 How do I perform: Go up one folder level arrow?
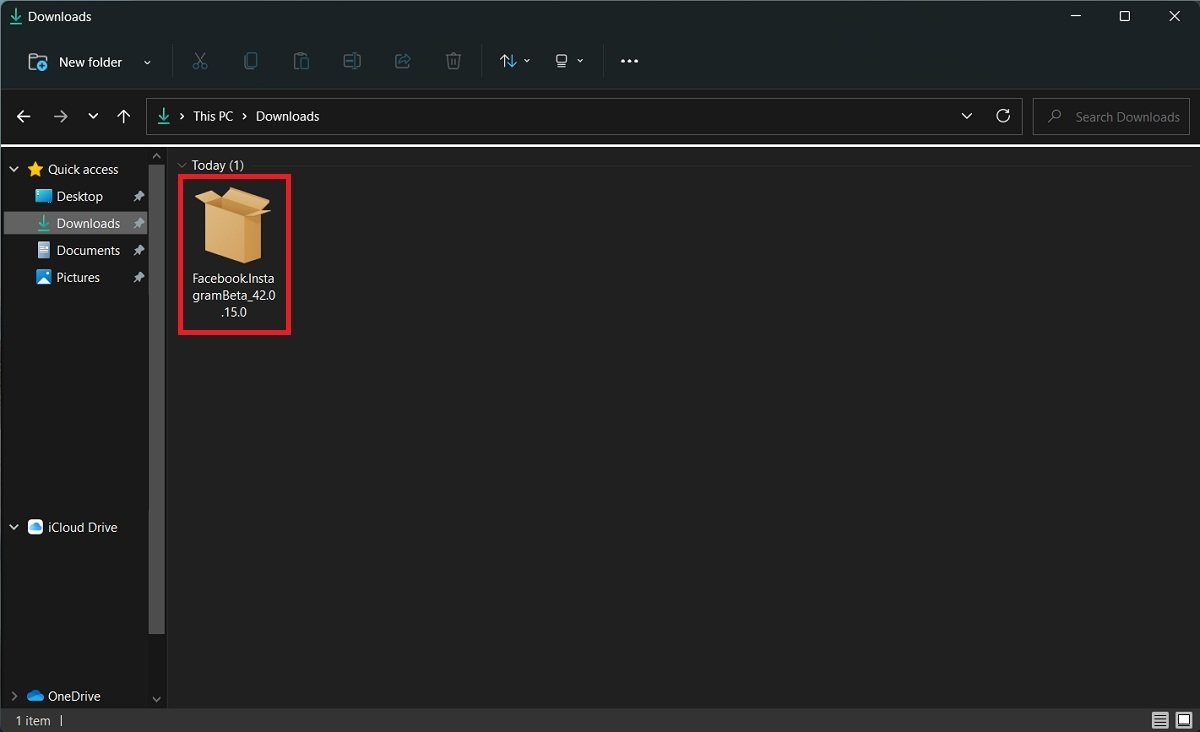pos(124,116)
